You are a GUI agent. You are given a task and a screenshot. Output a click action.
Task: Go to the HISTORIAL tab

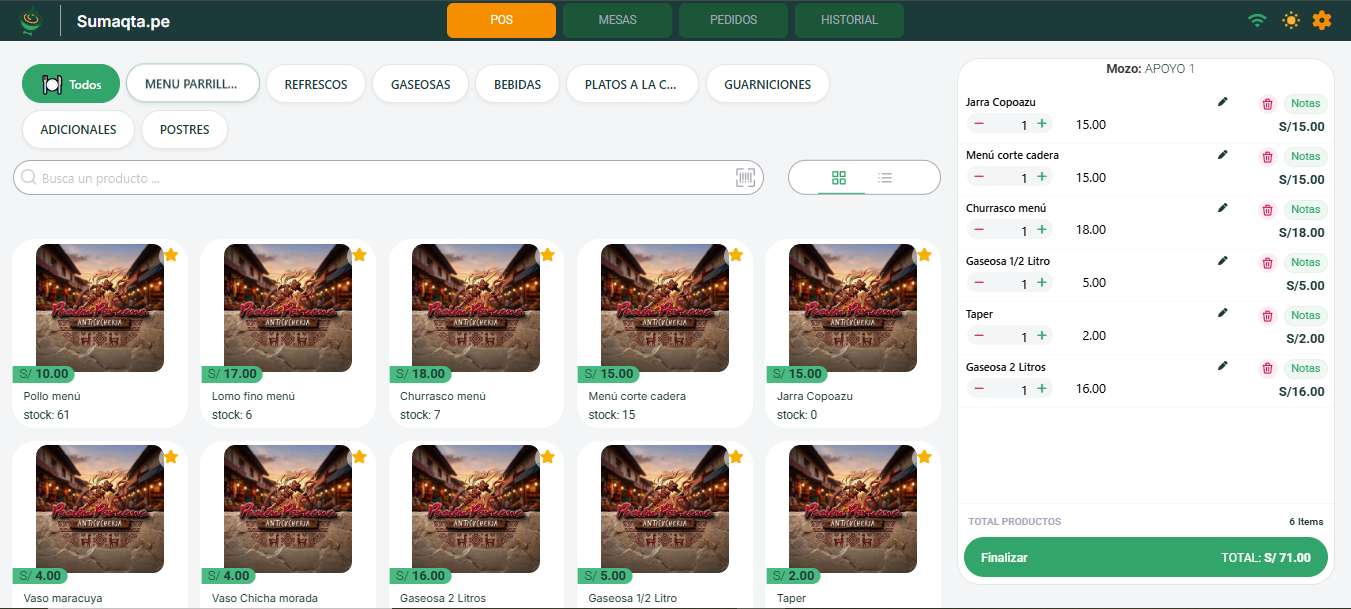coord(849,20)
